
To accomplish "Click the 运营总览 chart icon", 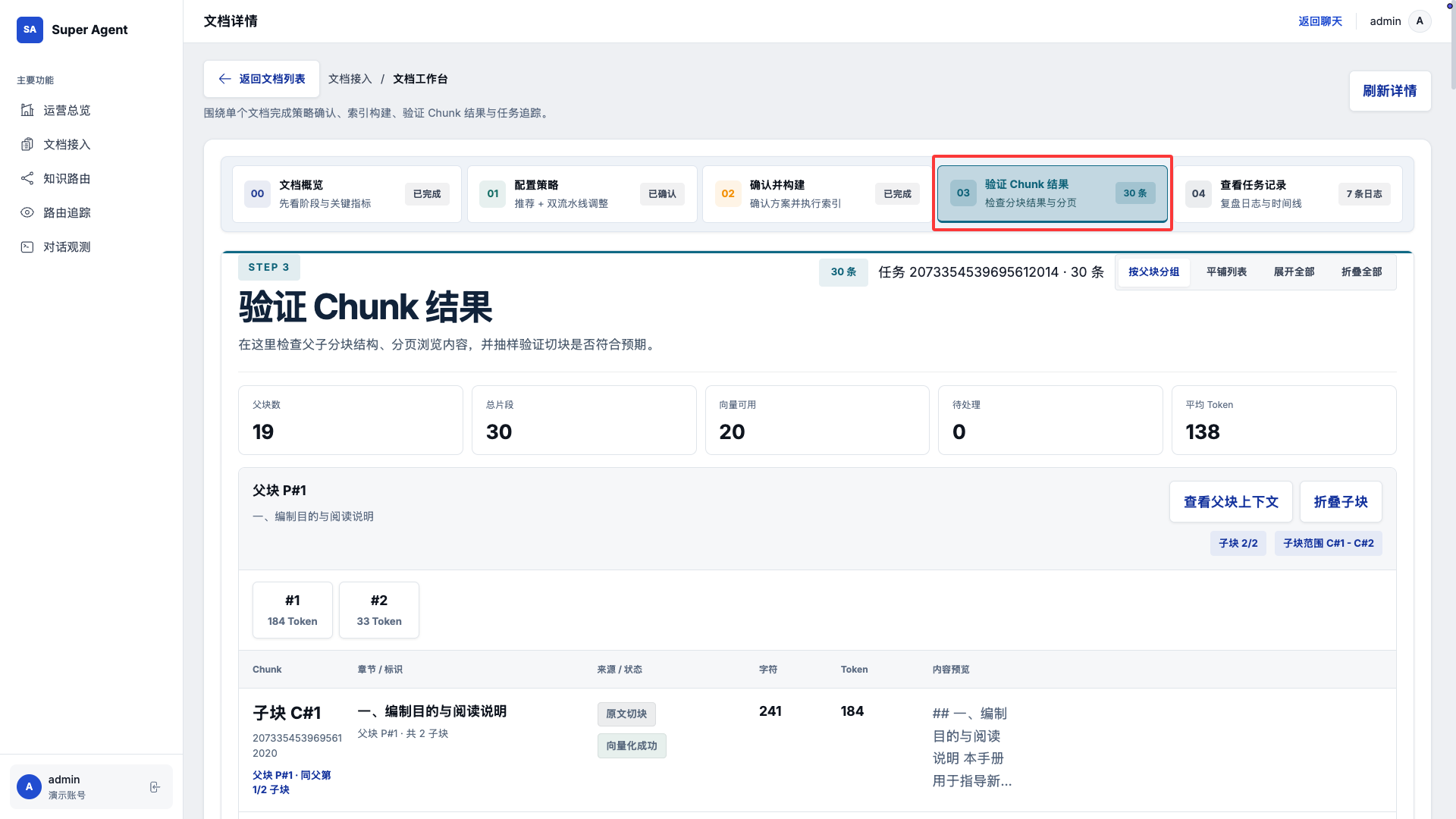I will point(27,110).
